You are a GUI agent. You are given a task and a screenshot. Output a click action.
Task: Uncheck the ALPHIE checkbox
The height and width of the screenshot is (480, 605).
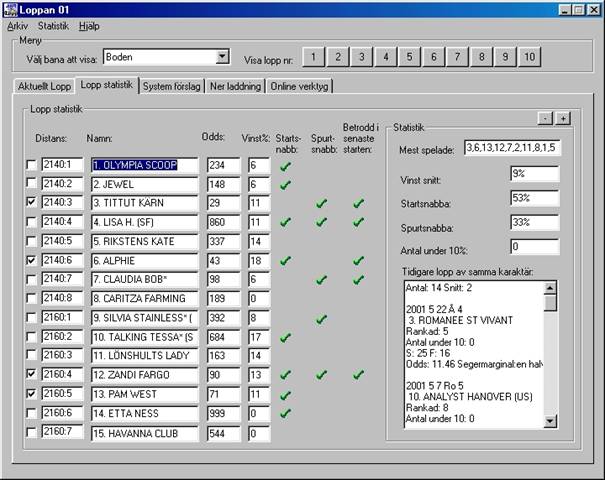coord(31,260)
